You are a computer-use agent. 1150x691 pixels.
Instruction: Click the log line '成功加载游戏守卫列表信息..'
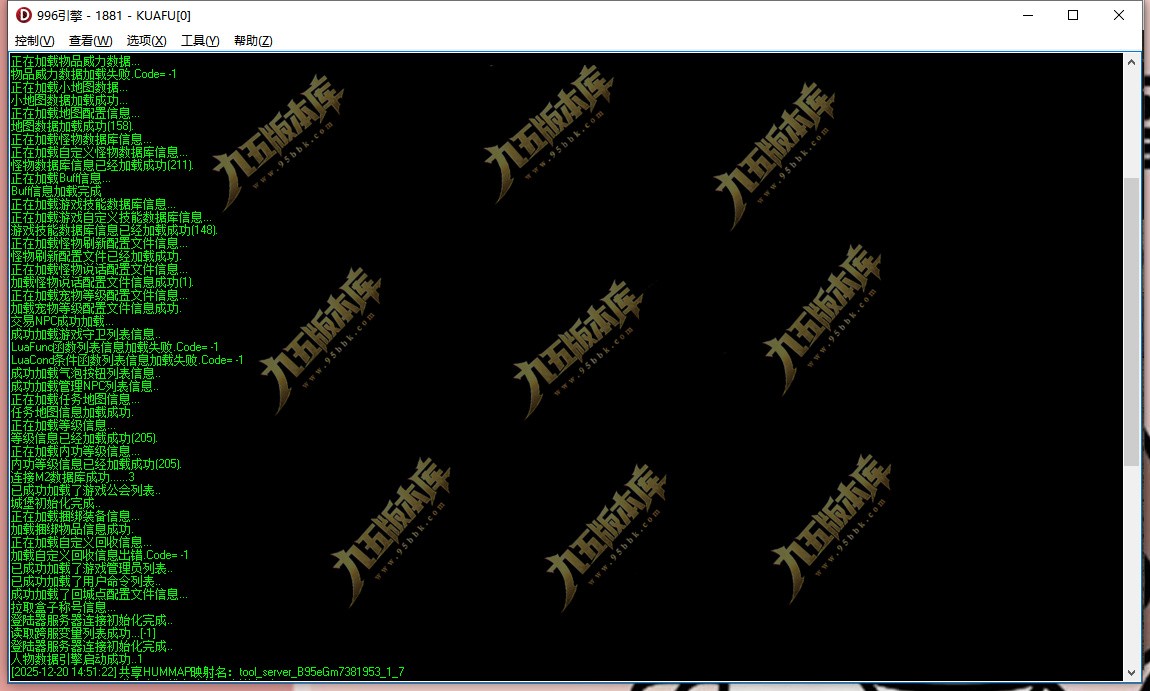85,334
